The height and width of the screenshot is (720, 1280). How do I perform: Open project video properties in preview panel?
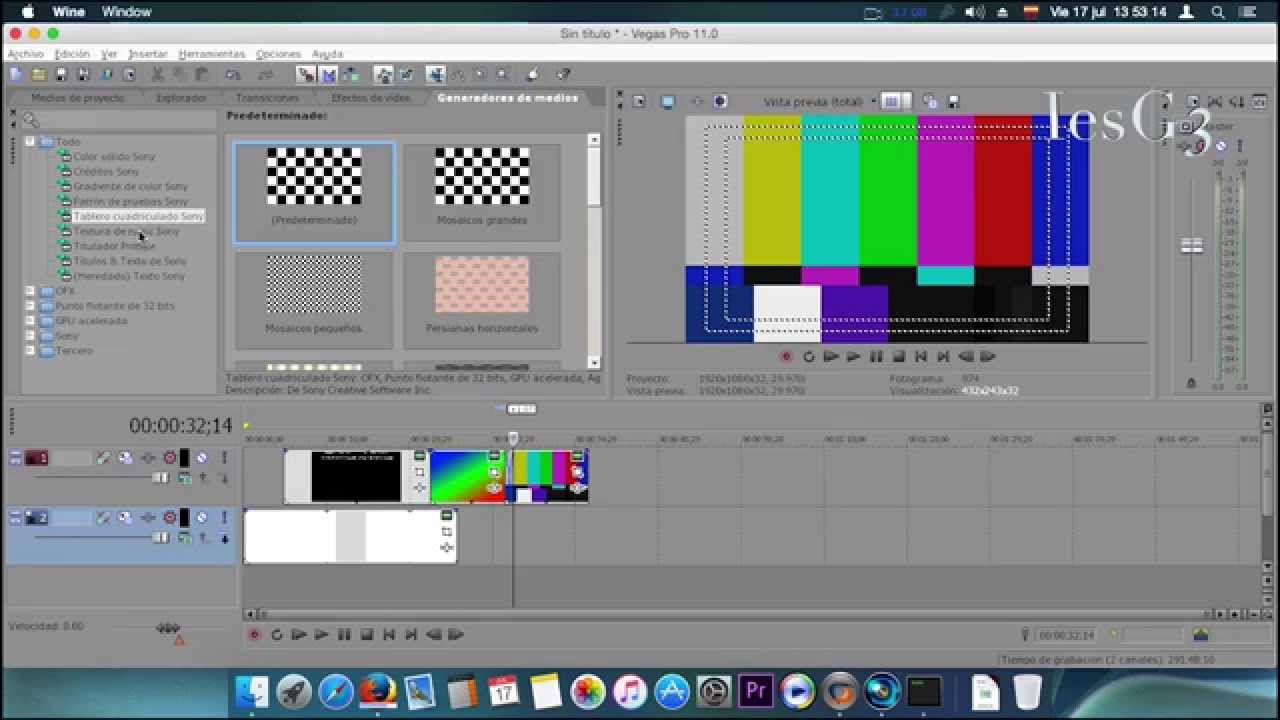coord(639,101)
